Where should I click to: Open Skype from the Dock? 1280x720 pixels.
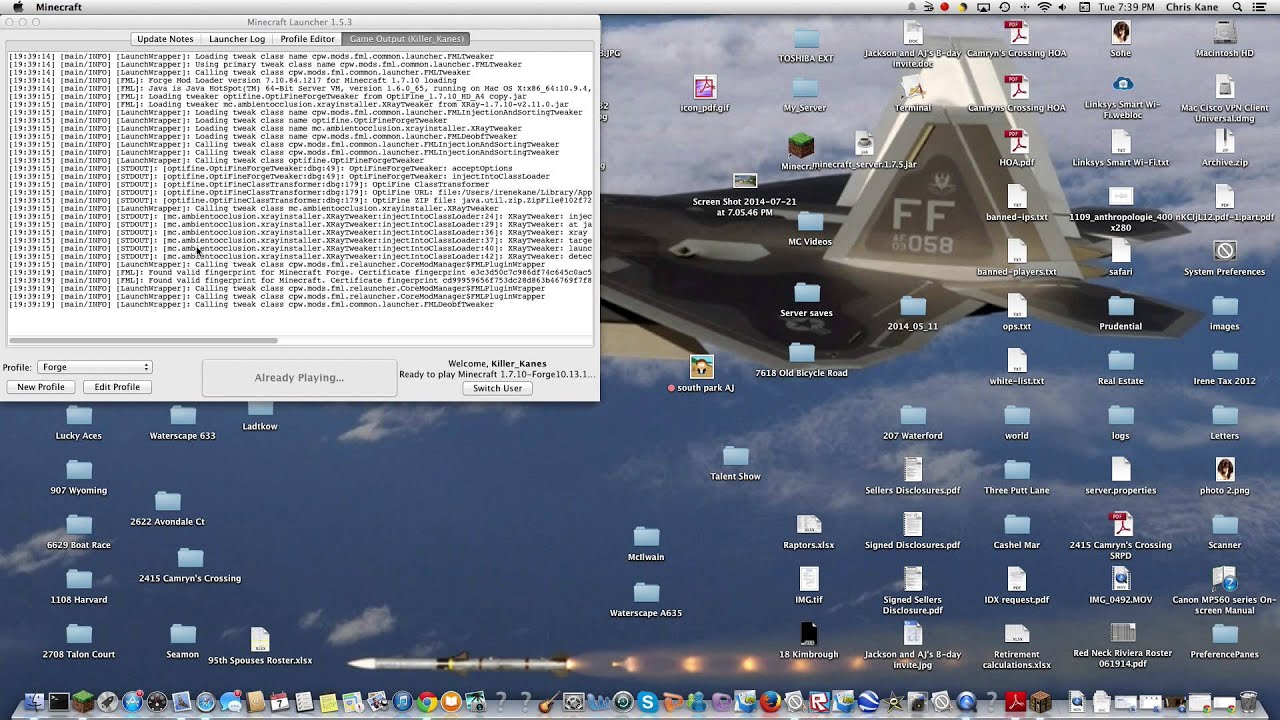coord(648,702)
